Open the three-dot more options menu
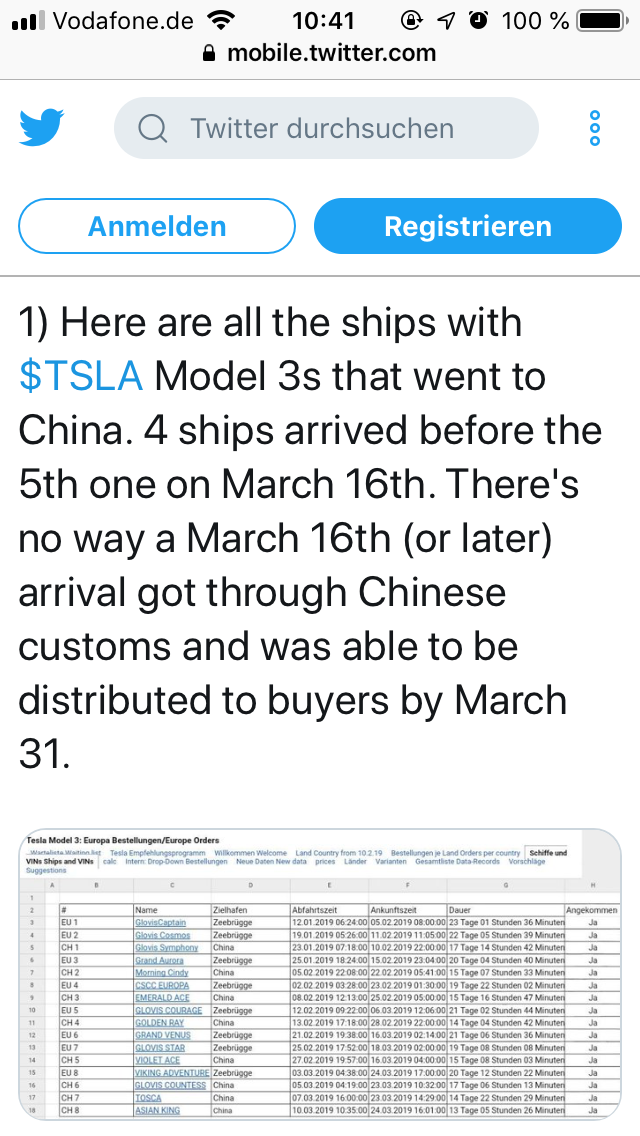The width and height of the screenshot is (640, 1136). (595, 129)
